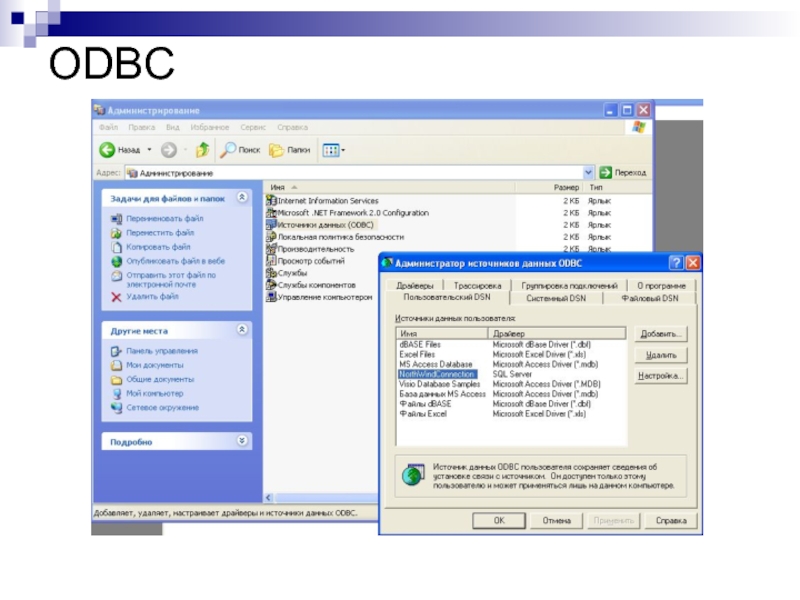The image size is (800, 600).
Task: Open the Сервис menu
Action: 253,128
